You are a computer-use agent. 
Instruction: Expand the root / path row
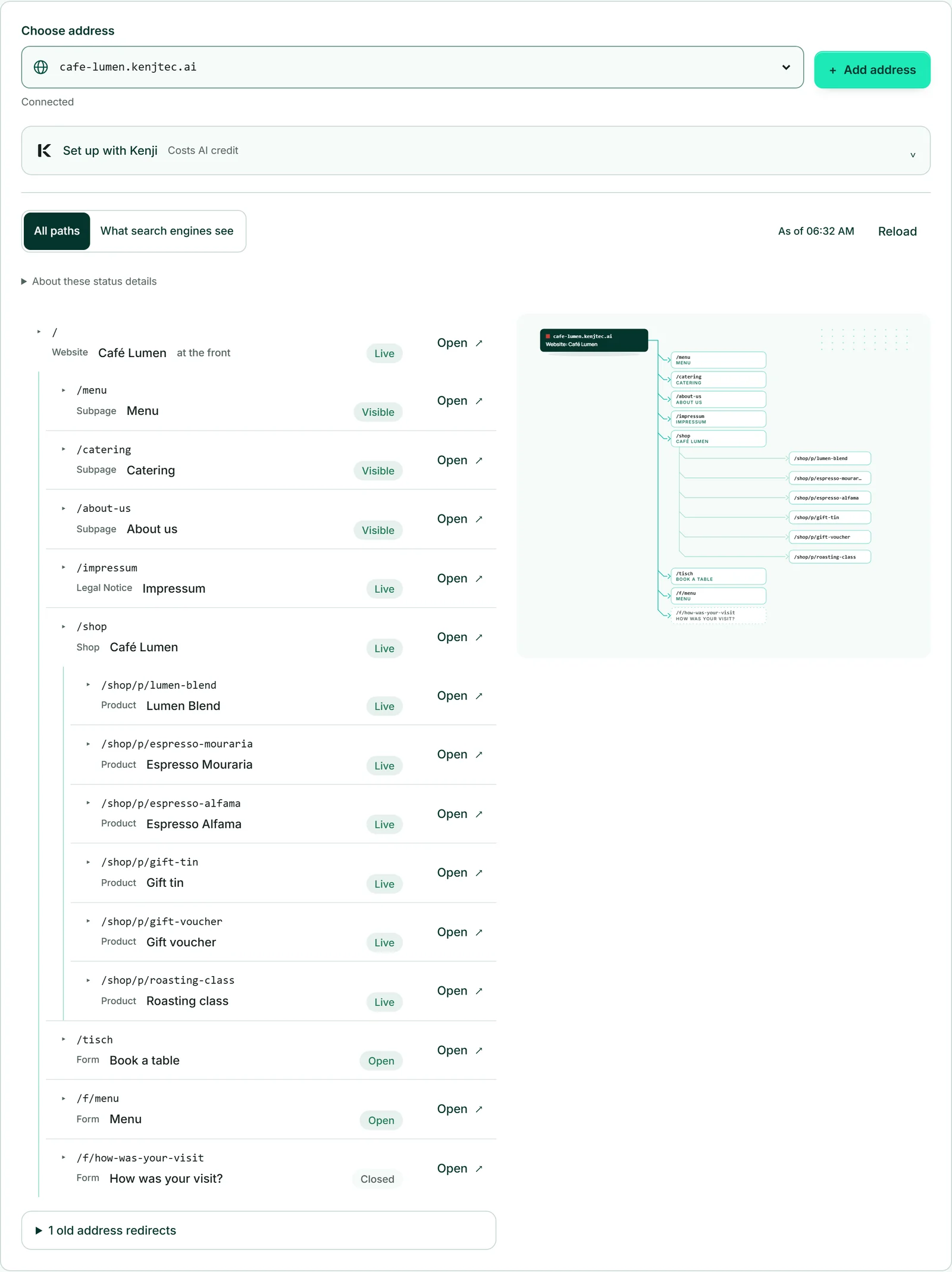point(39,332)
